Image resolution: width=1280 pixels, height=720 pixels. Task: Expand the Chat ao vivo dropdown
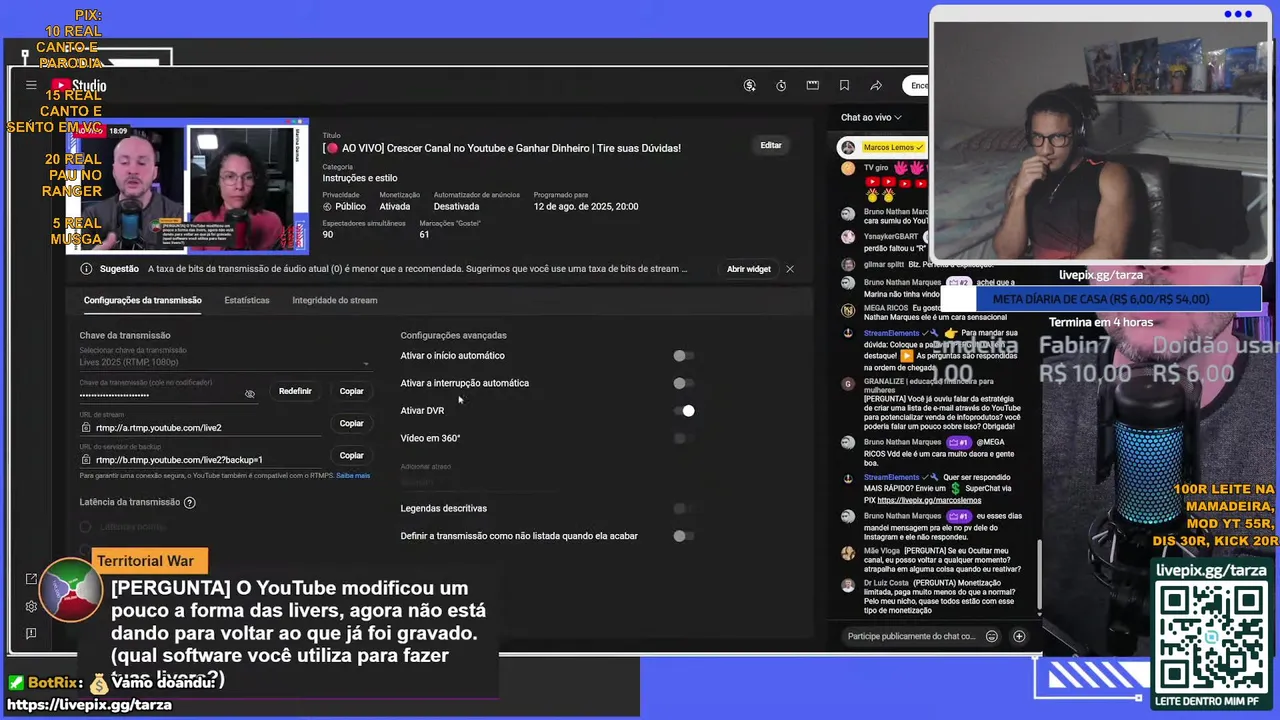(871, 117)
